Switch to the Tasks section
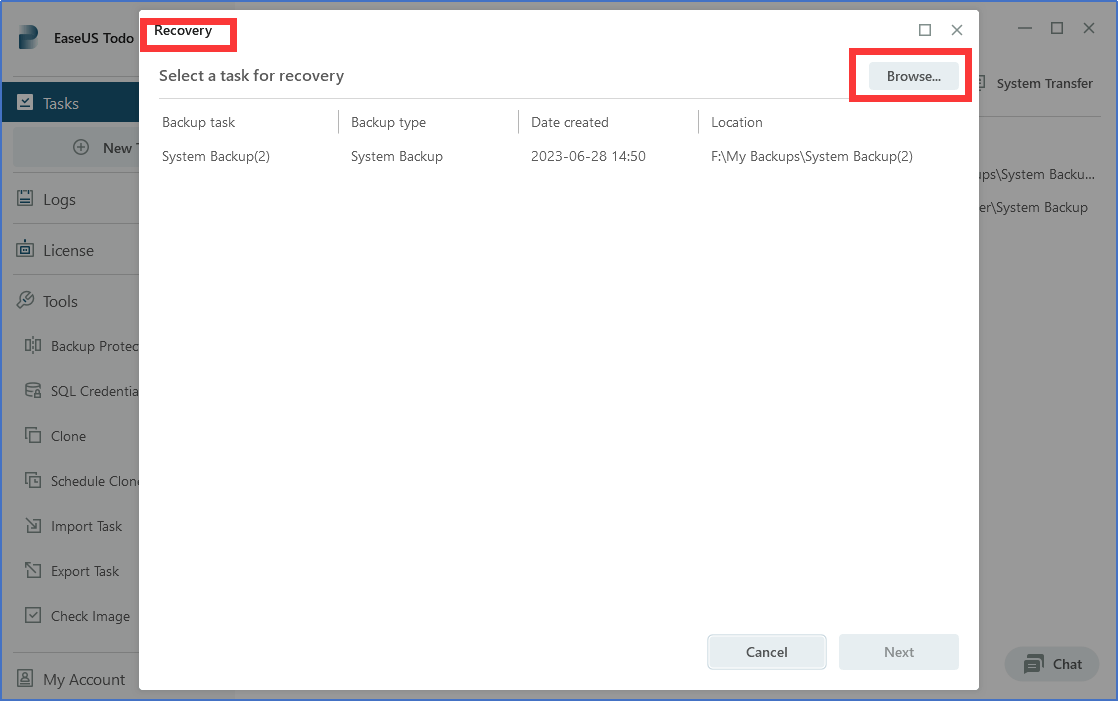 tap(62, 102)
